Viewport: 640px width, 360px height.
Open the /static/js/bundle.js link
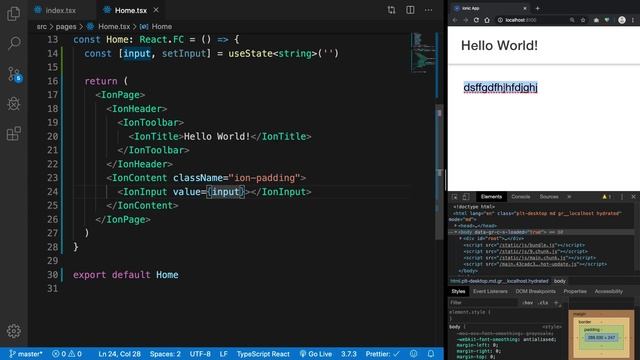[527, 245]
